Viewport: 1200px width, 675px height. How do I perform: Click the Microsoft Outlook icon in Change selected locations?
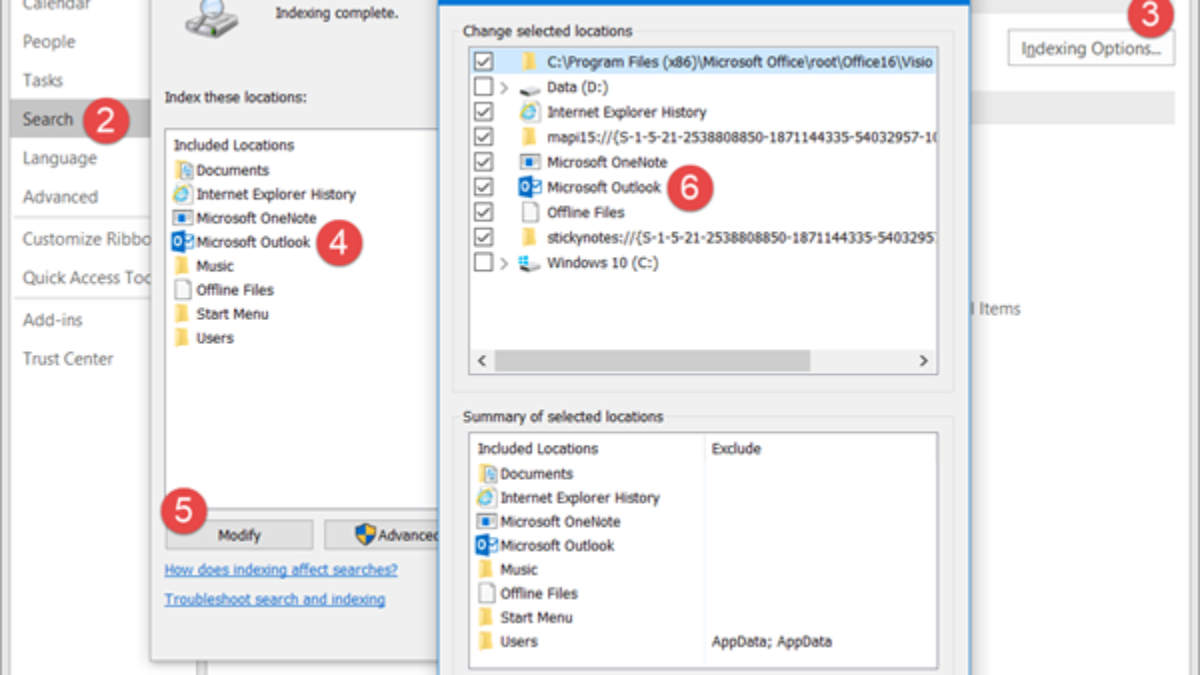(x=529, y=187)
